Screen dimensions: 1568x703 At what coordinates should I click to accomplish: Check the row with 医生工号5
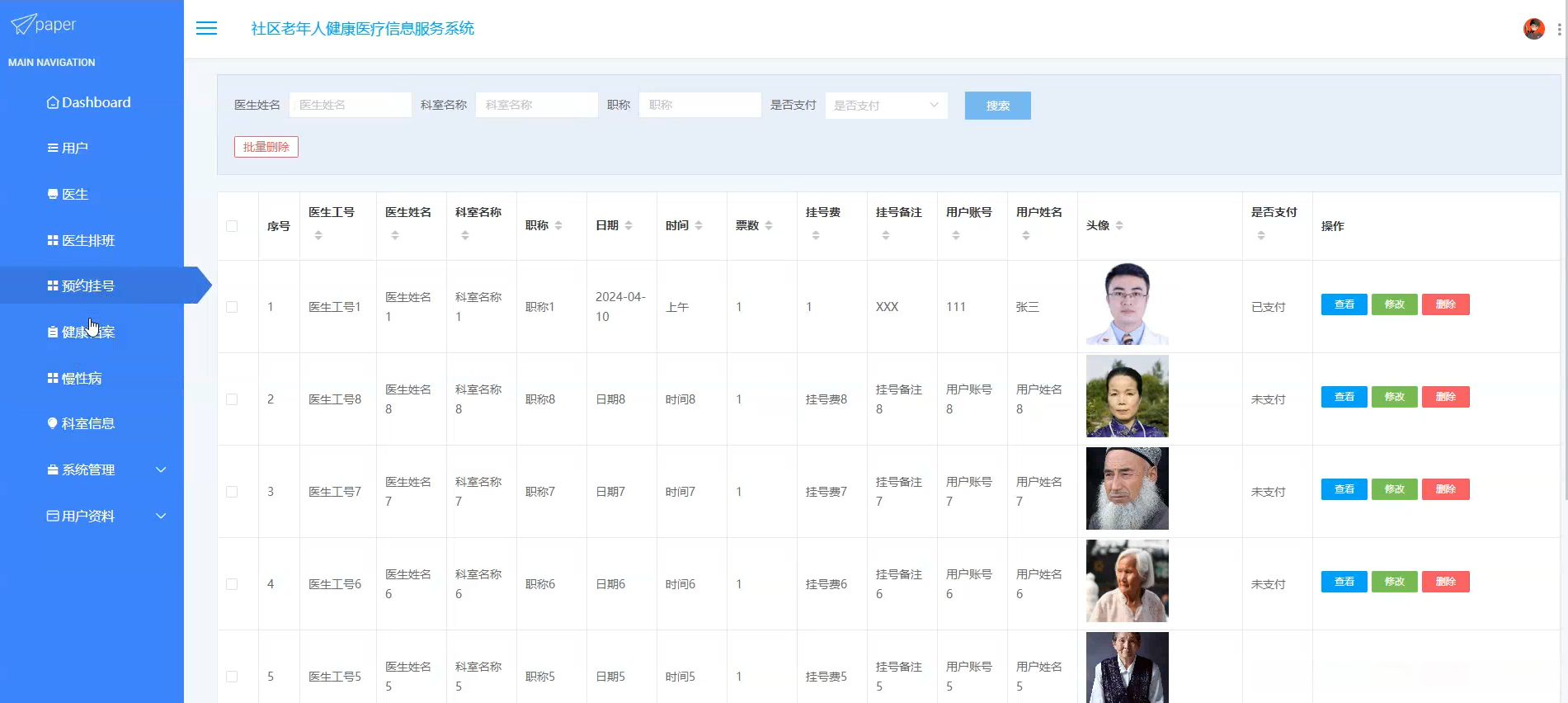(232, 677)
